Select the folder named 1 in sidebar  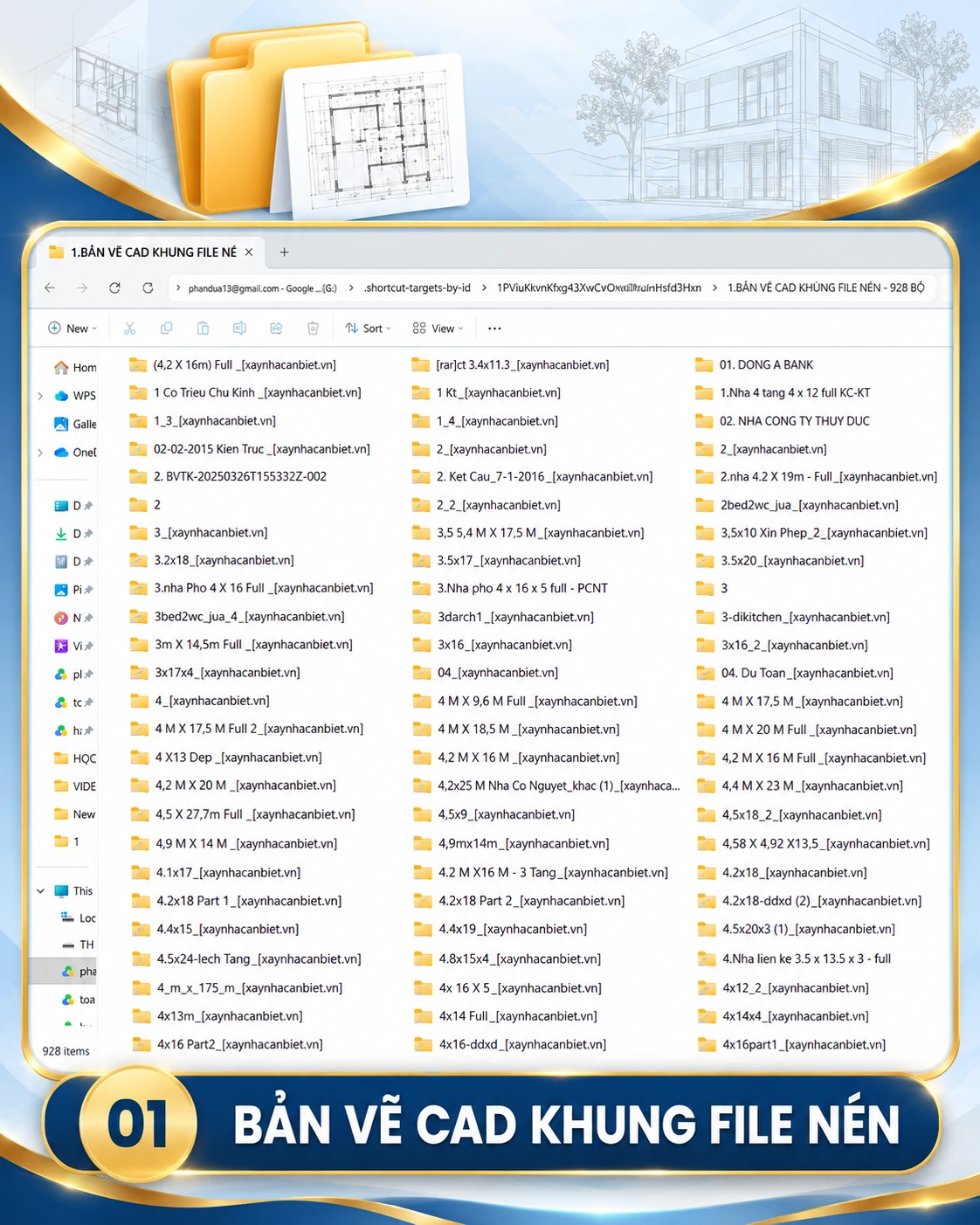tap(67, 841)
